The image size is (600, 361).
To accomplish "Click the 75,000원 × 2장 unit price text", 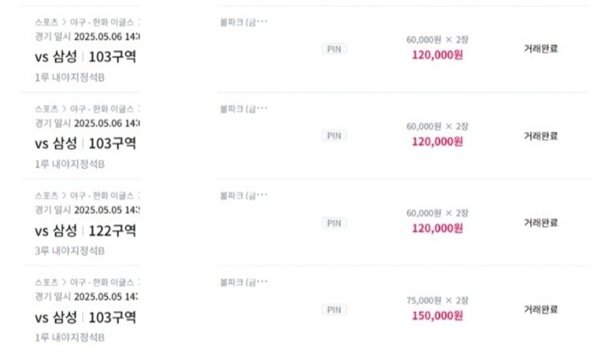I will point(437,301).
